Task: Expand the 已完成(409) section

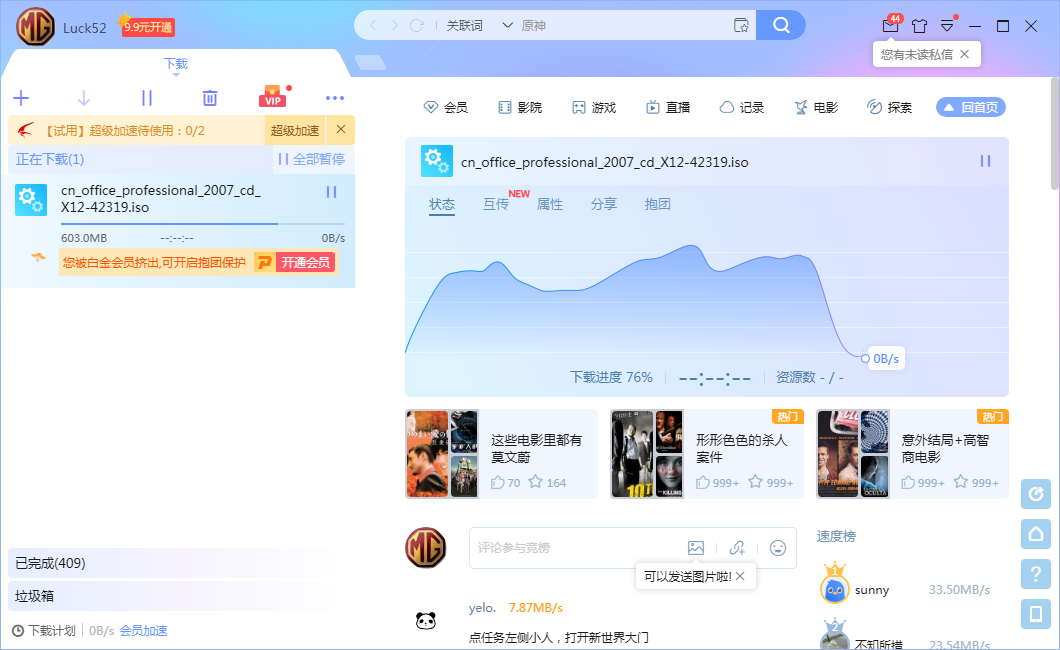Action: pyautogui.click(x=180, y=563)
